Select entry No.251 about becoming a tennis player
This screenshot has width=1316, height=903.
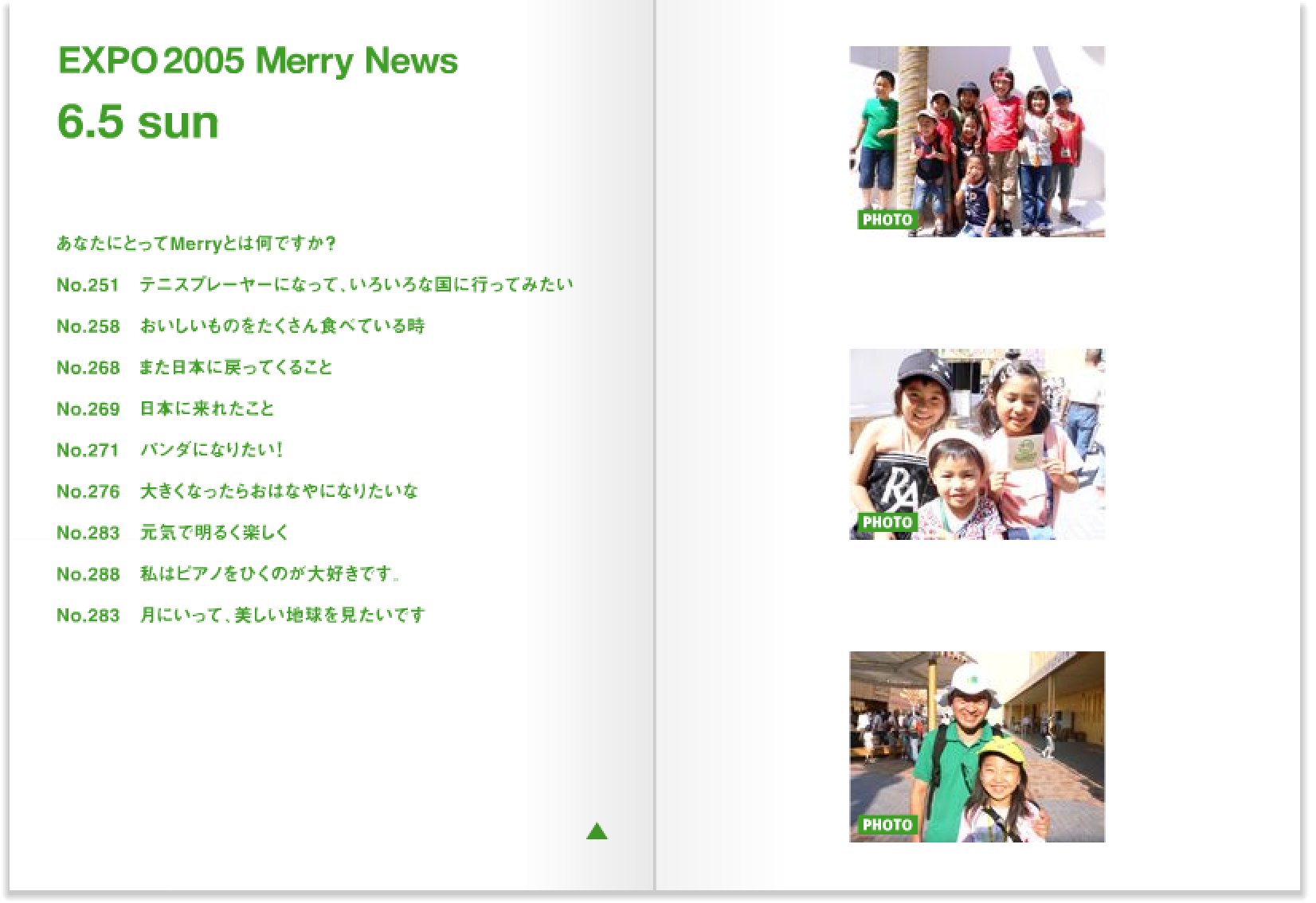tap(315, 285)
